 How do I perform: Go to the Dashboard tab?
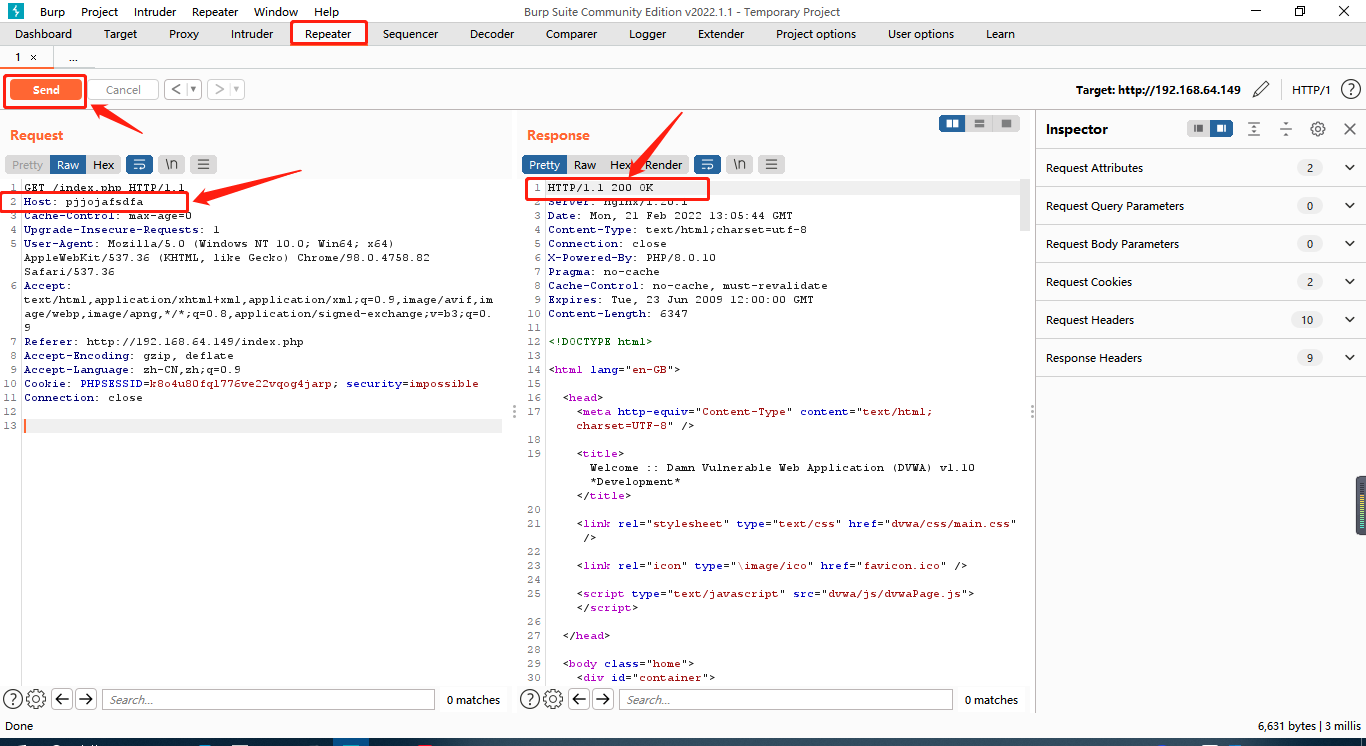click(43, 34)
